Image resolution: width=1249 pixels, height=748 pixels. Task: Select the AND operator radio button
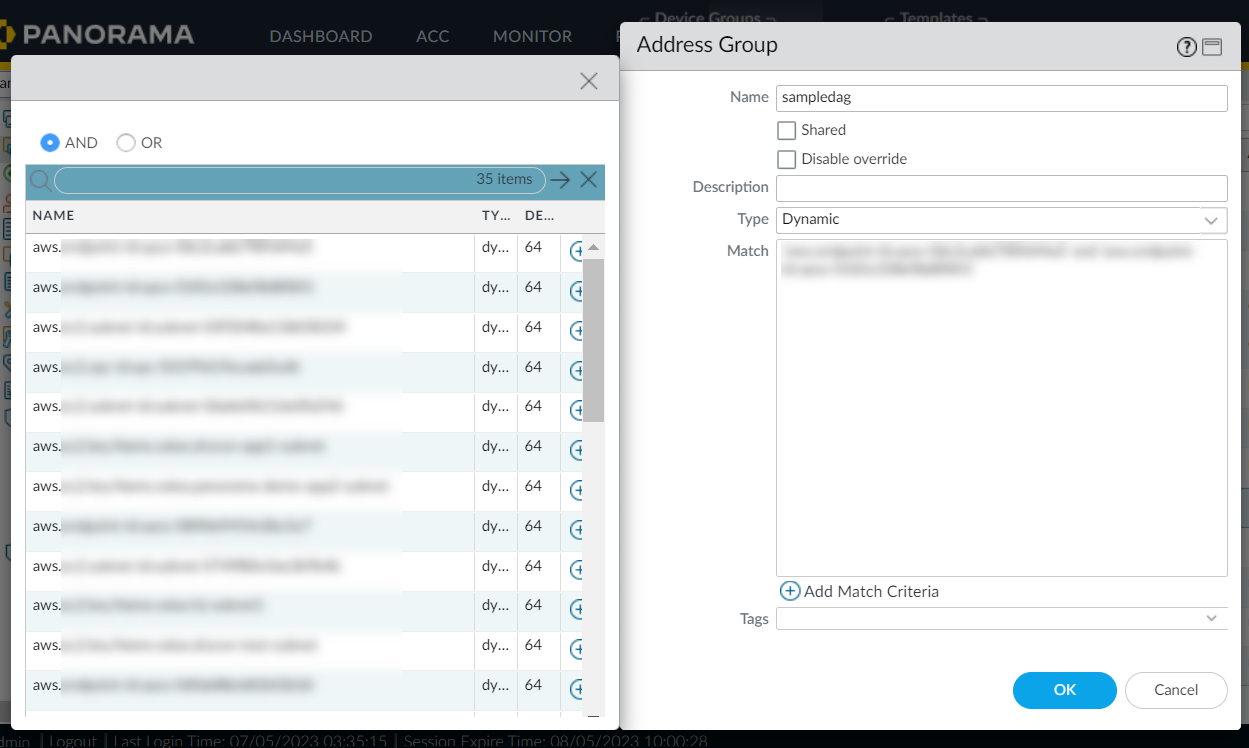(50, 143)
